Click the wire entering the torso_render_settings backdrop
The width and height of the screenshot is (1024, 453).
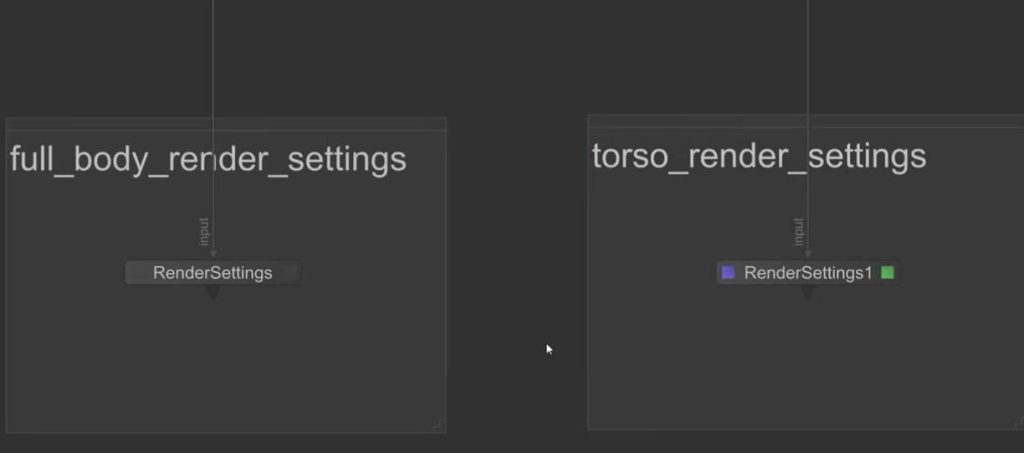[808, 60]
